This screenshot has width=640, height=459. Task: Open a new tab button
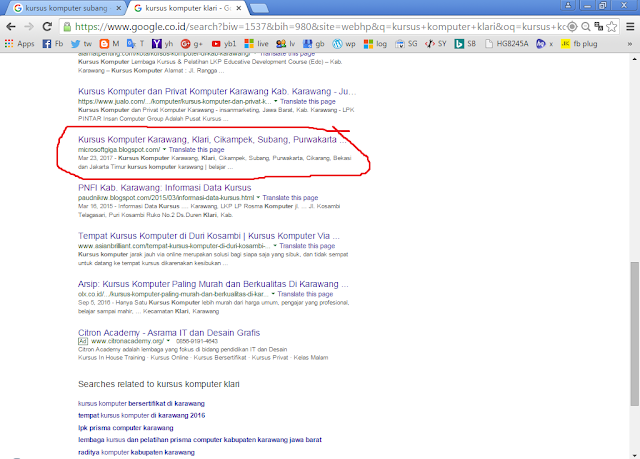tap(259, 8)
